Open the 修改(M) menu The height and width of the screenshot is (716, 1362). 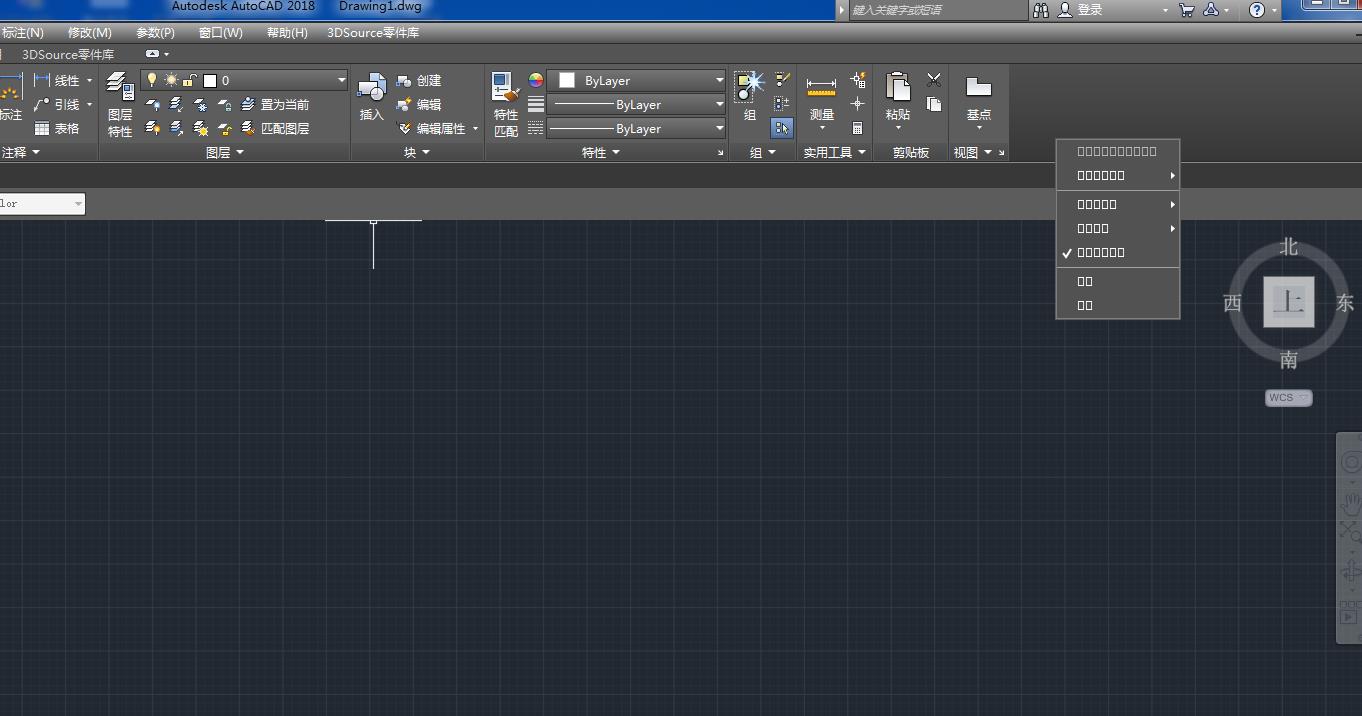tap(90, 33)
